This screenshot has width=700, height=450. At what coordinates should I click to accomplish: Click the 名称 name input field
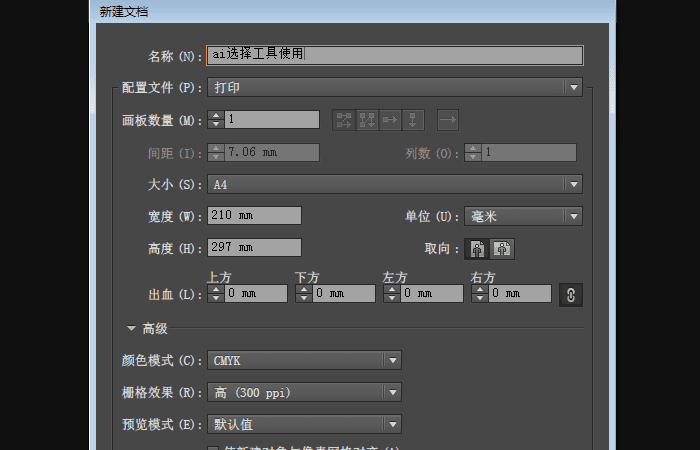pyautogui.click(x=395, y=55)
